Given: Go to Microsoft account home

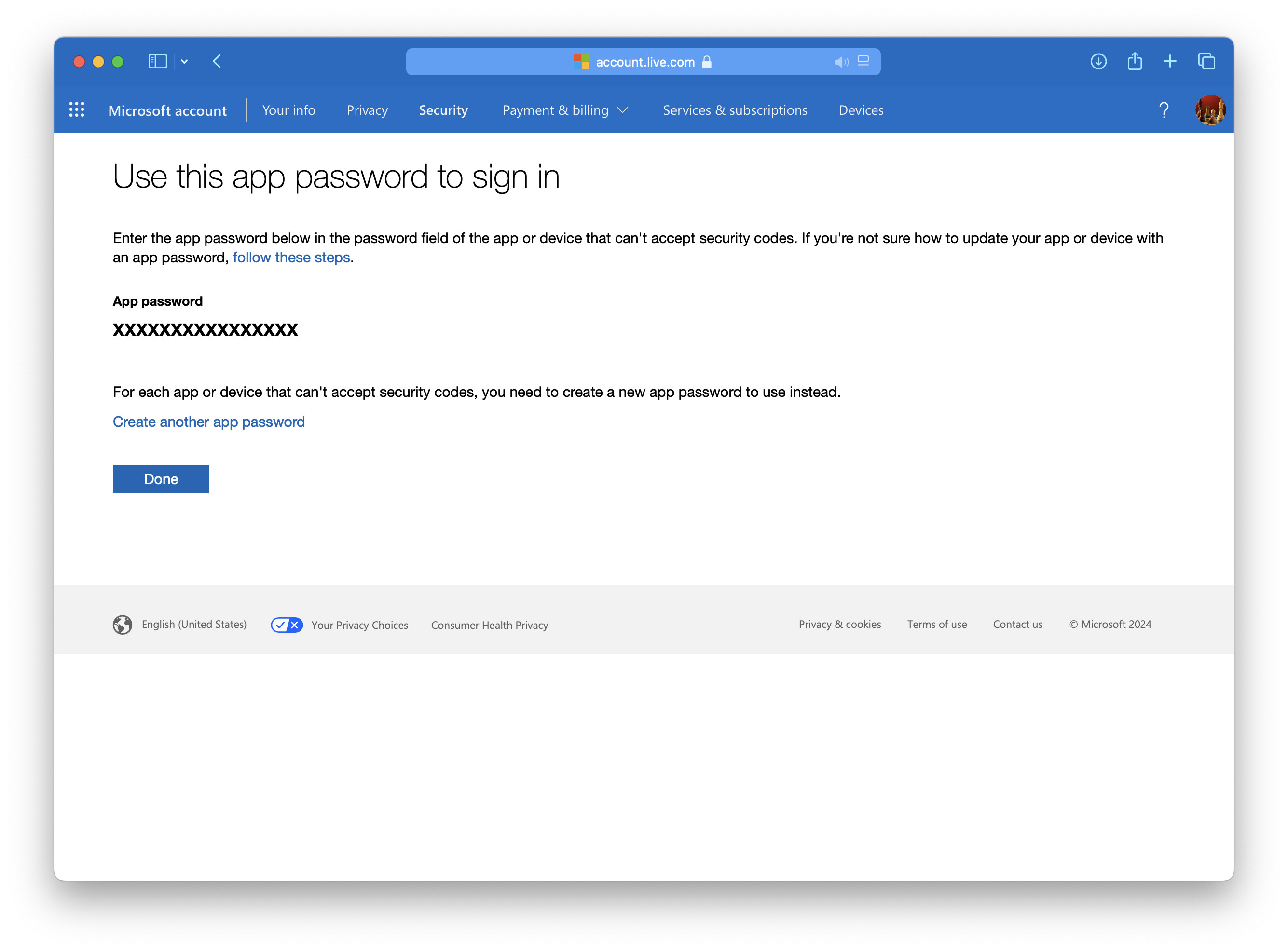Looking at the screenshot, I should [x=167, y=110].
